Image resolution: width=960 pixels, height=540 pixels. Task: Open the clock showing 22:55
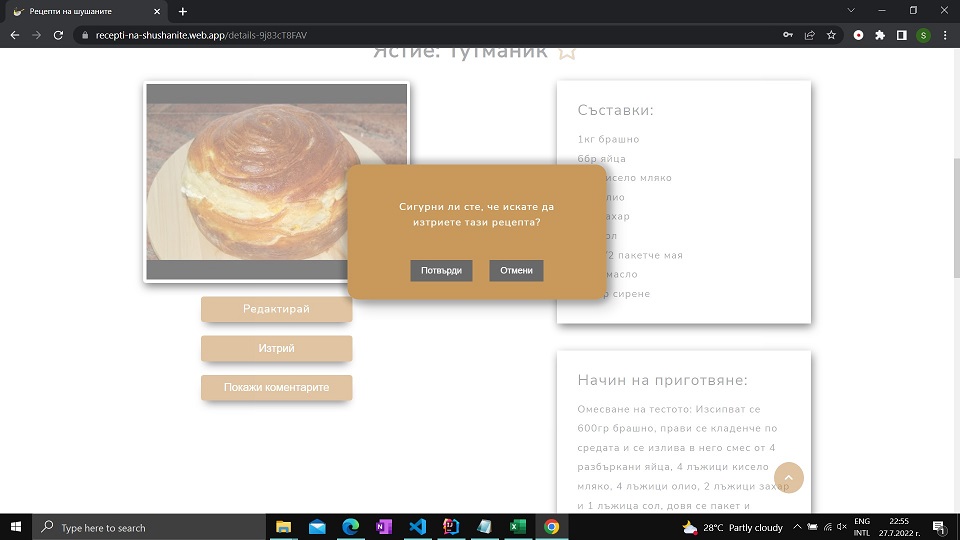click(899, 527)
